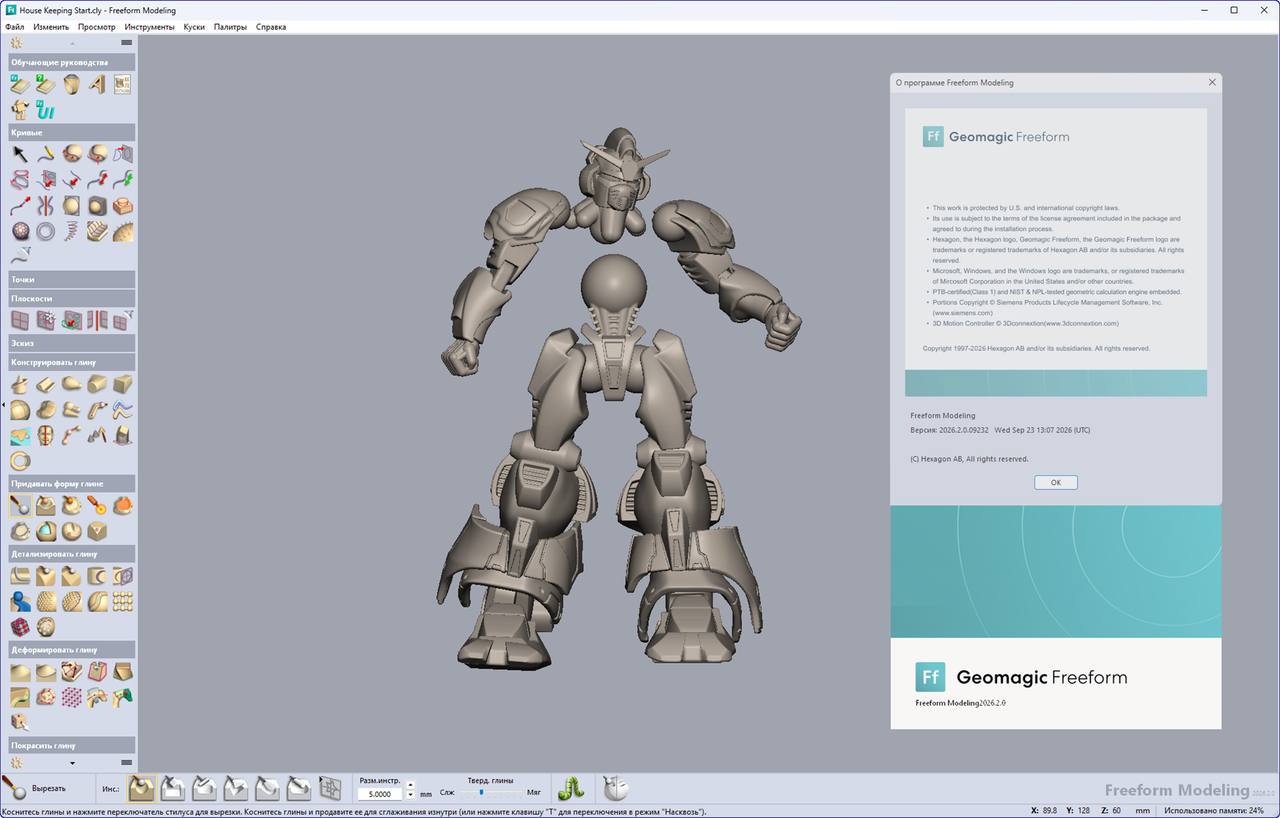Image resolution: width=1280 pixels, height=818 pixels.
Task: Collapse the Плоскости palette section
Action: pos(72,299)
